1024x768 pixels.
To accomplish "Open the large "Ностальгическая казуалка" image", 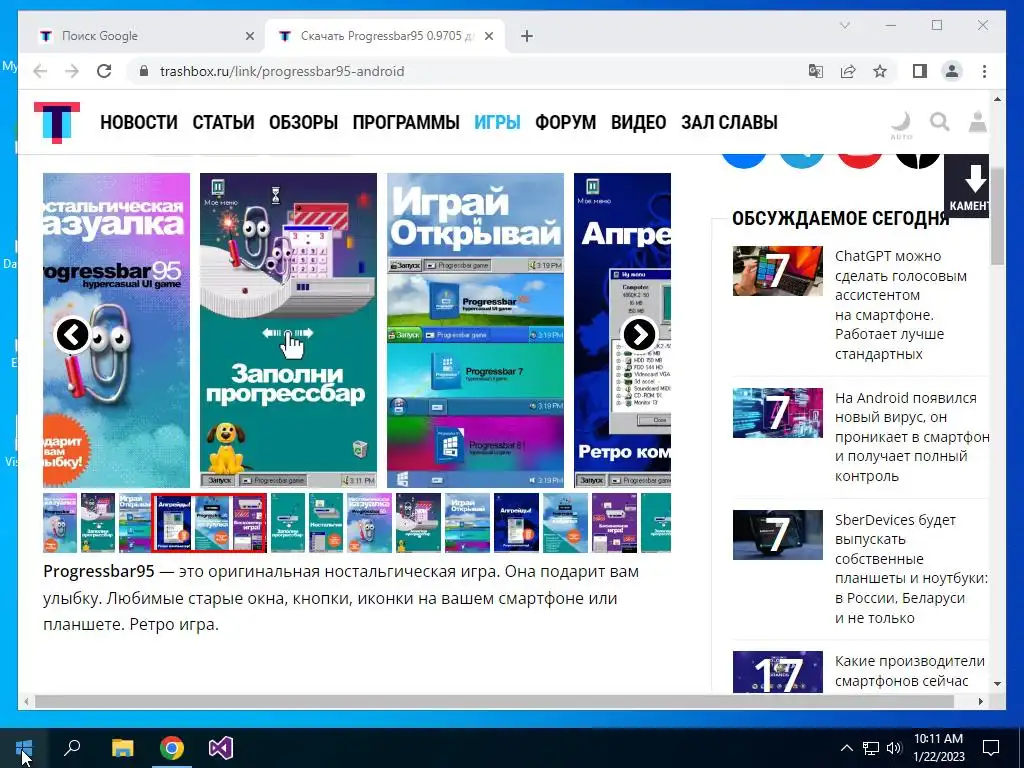I will (x=116, y=330).
